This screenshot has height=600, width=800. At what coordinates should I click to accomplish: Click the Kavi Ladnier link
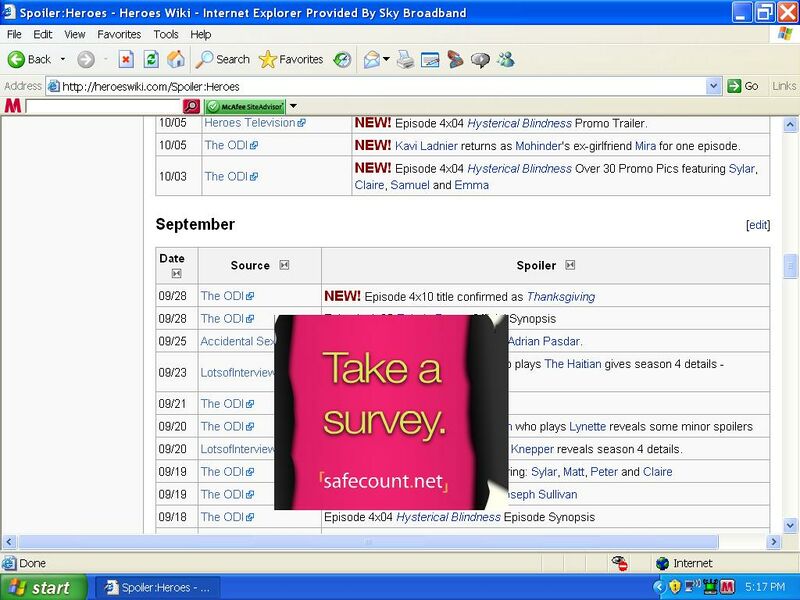tap(426, 146)
